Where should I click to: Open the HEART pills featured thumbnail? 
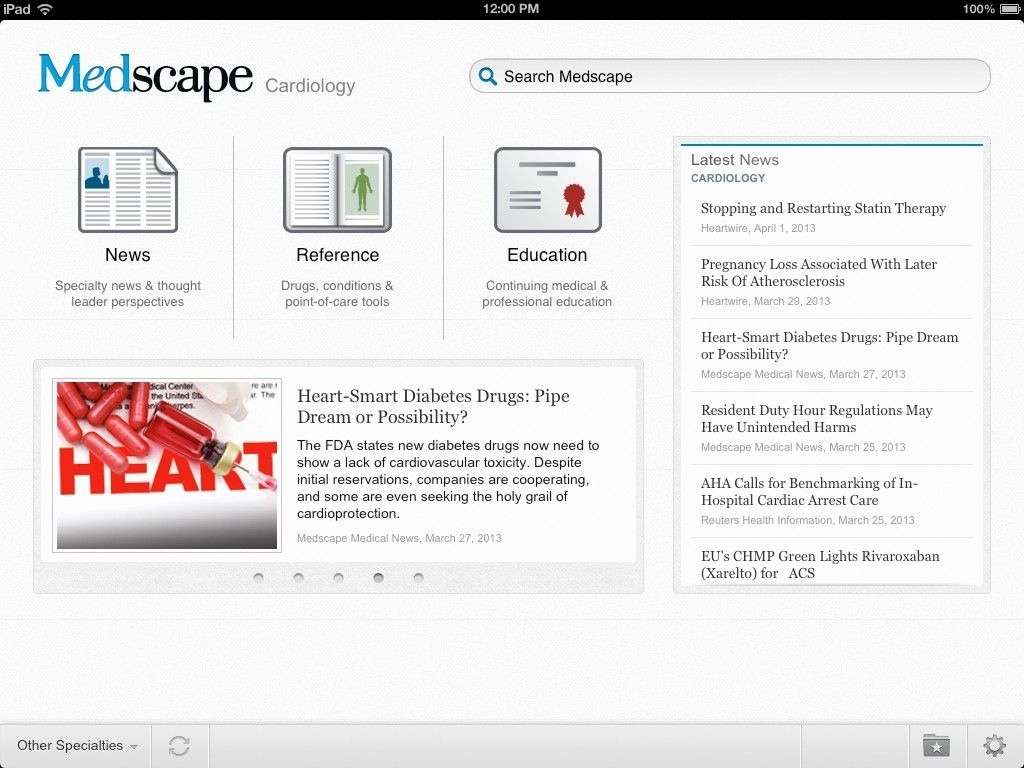coord(167,465)
